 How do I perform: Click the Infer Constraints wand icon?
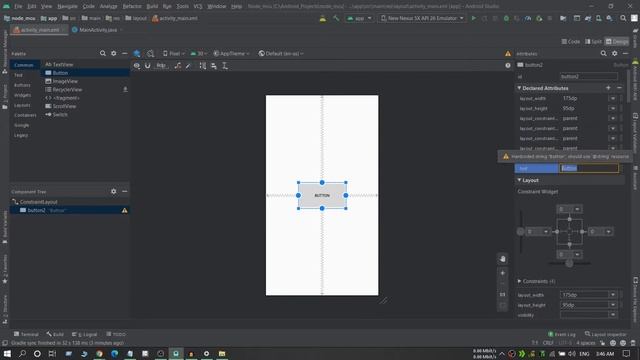pyautogui.click(x=188, y=66)
